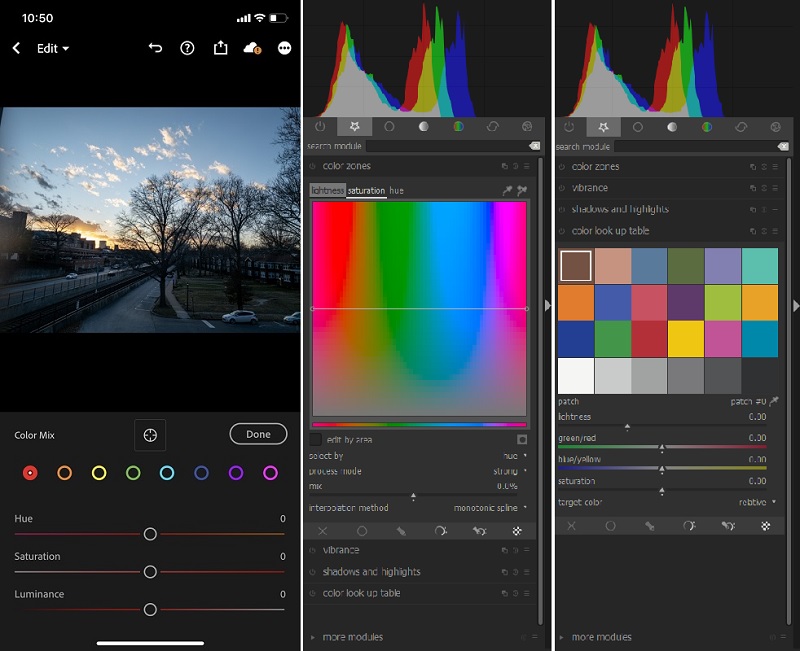Enable the edit by area checkbox
Image resolution: width=800 pixels, height=651 pixels.
pos(316,439)
